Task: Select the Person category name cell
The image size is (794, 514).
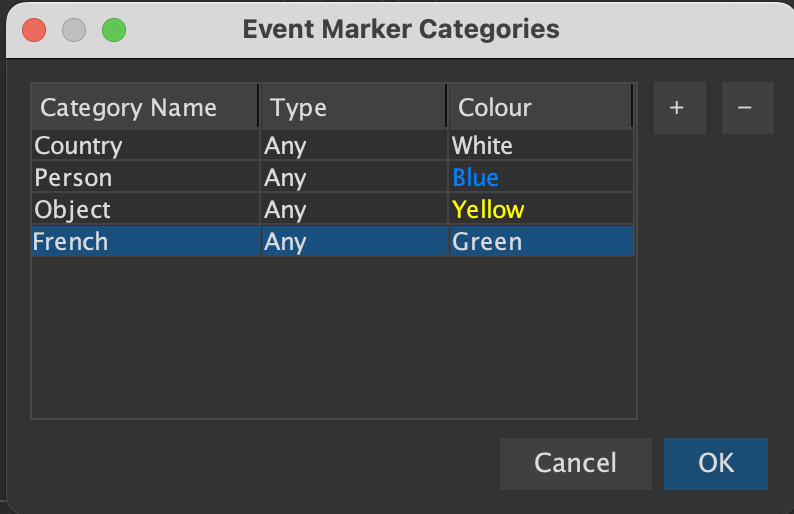Action: coord(145,178)
